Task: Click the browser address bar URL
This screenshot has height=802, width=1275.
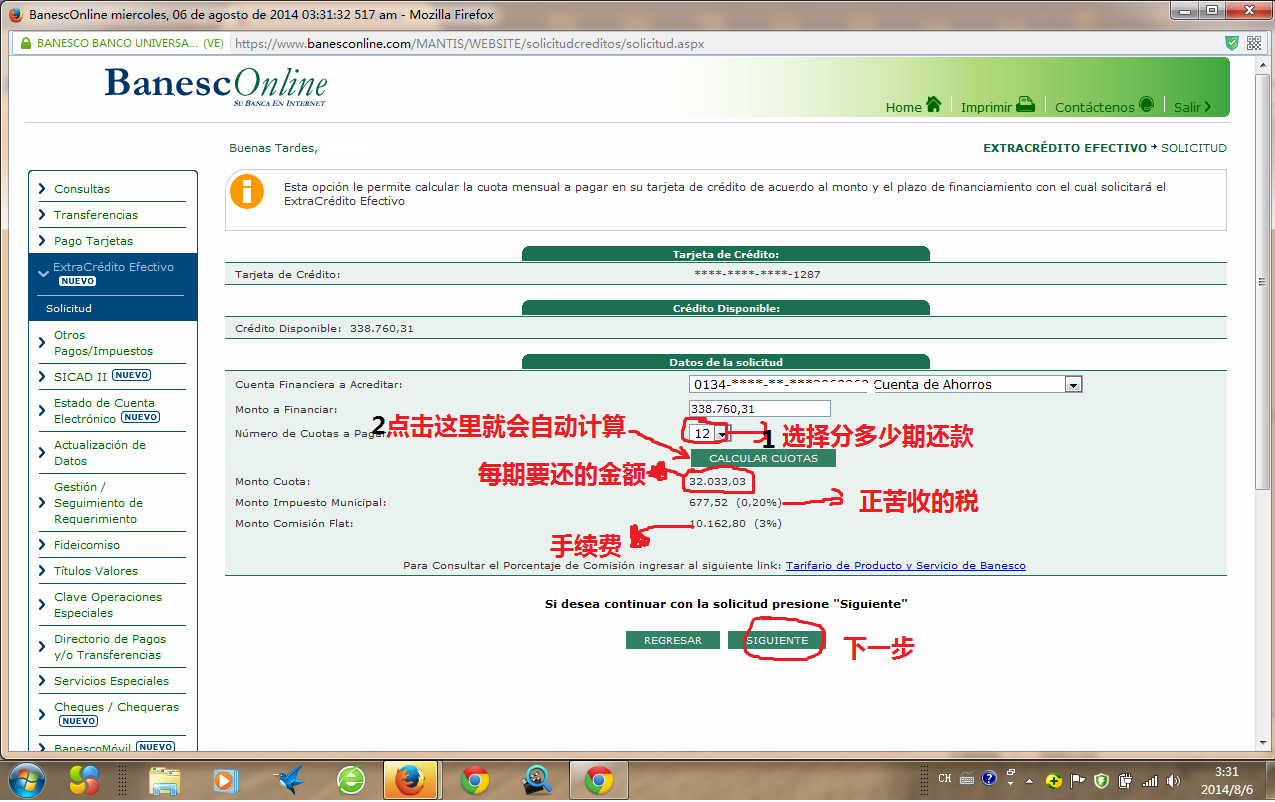Action: click(x=468, y=44)
